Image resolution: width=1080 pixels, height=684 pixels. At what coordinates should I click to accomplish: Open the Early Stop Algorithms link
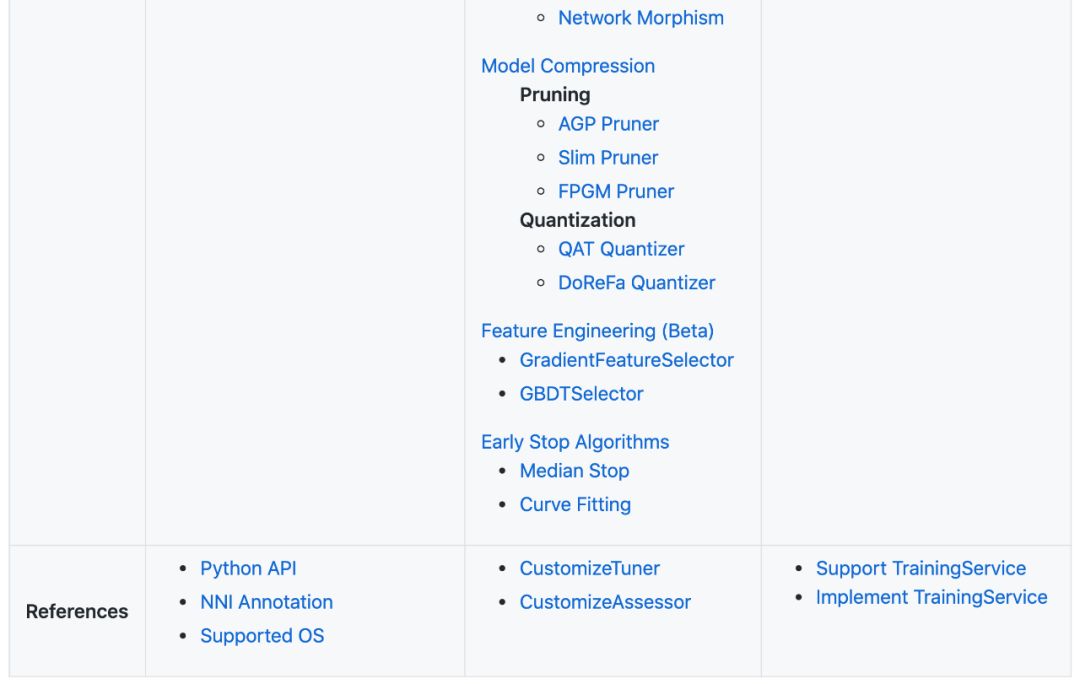coord(575,442)
